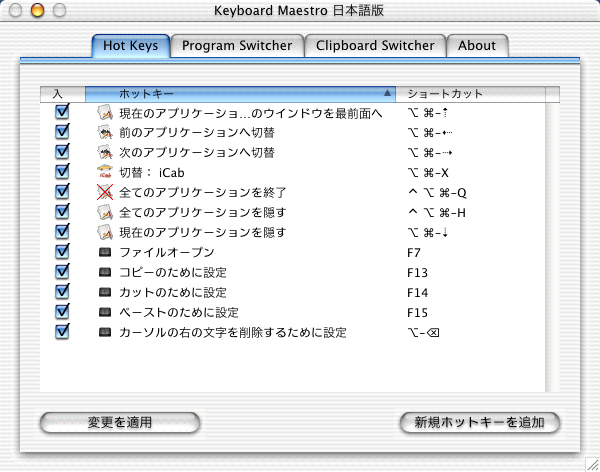Toggle checkbox for 次のアプリケーションへ切替
Viewport: 600px width, 472px height.
[x=62, y=152]
